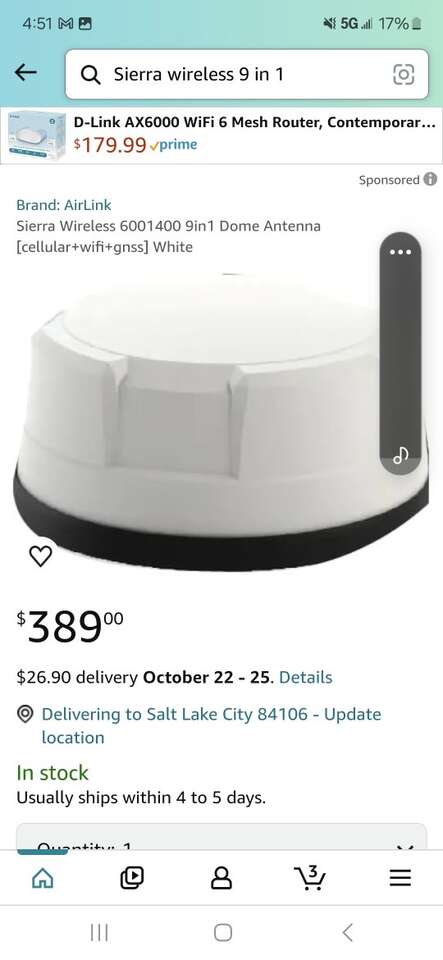View the dome antenna product image
This screenshot has height=960, width=443.
(x=222, y=422)
